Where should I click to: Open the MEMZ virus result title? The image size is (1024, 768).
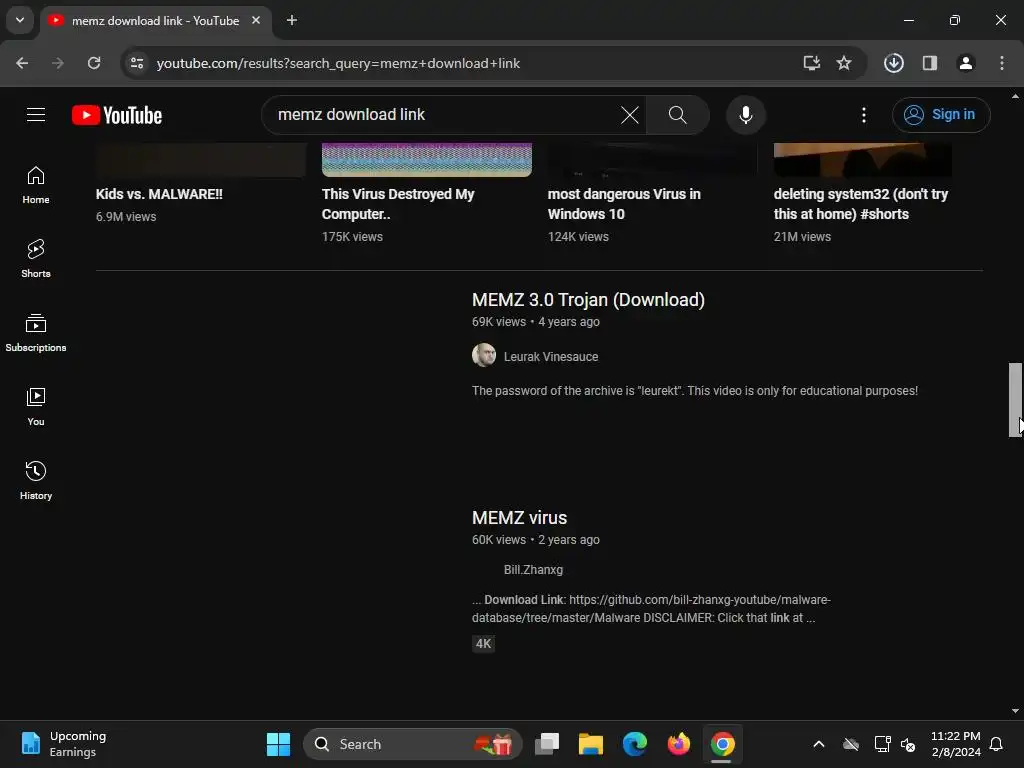point(519,518)
